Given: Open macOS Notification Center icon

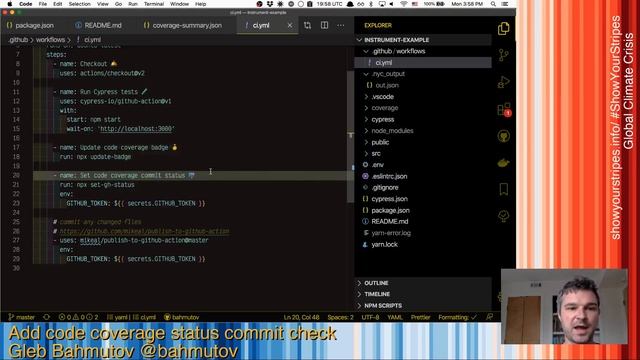Looking at the screenshot, I should [x=505, y=4].
